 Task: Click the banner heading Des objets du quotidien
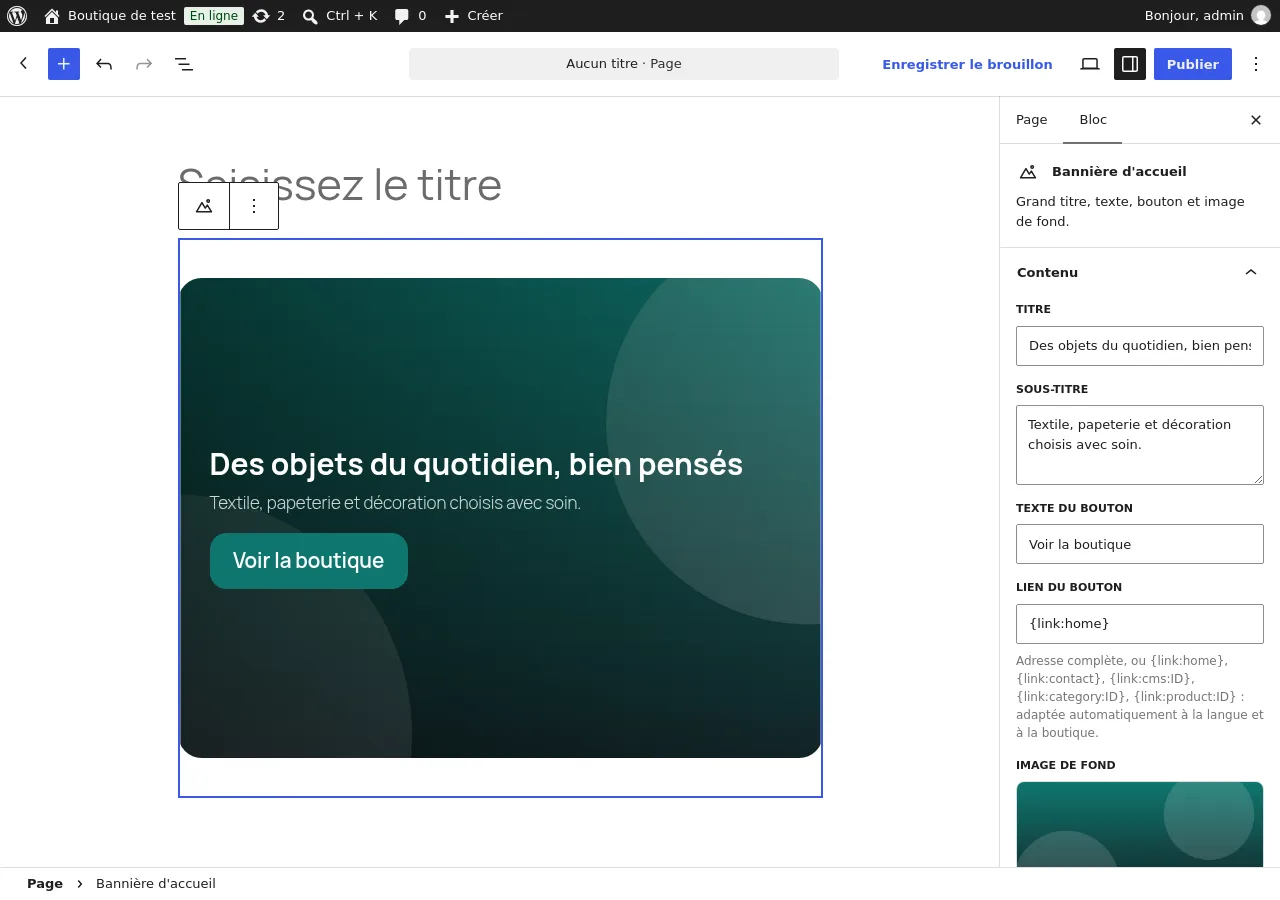pyautogui.click(x=476, y=464)
